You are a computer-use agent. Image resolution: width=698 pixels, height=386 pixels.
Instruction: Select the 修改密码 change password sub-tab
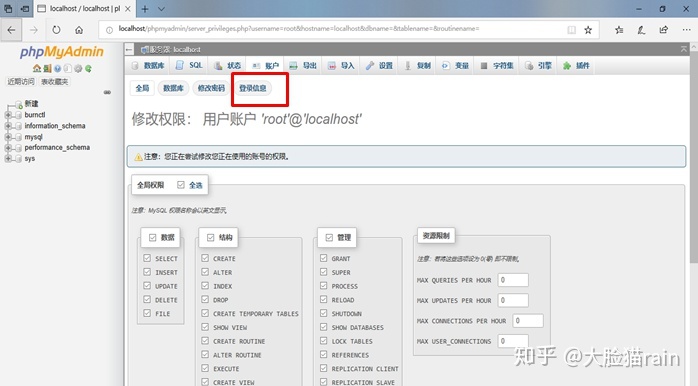211,88
